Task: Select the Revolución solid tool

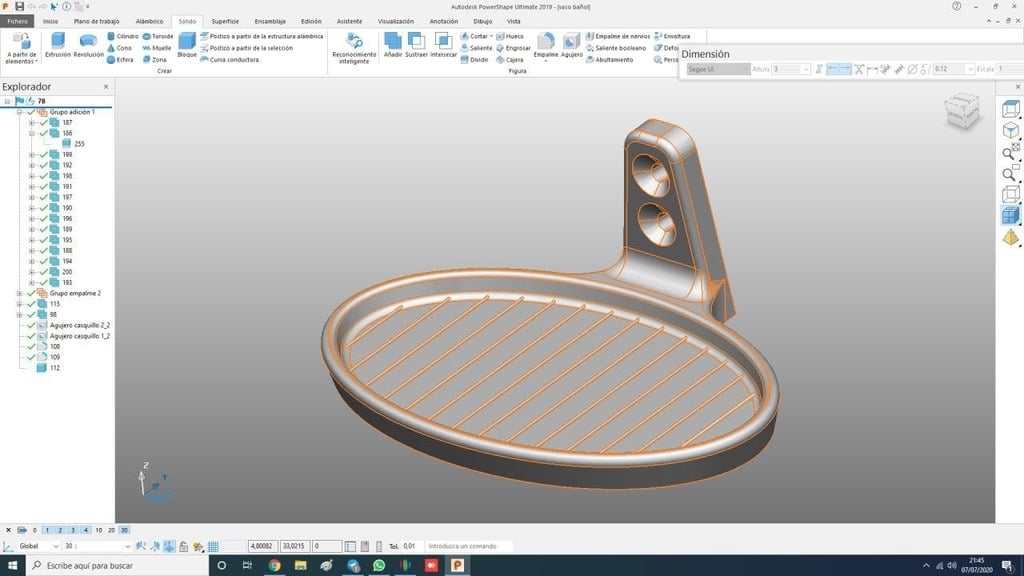Action: point(88,44)
